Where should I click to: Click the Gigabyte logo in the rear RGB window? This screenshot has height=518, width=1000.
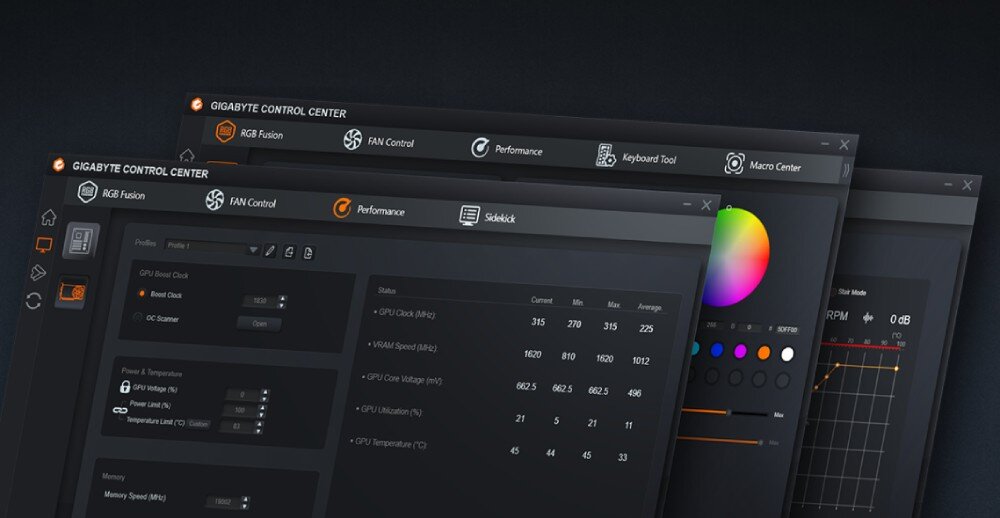[197, 105]
